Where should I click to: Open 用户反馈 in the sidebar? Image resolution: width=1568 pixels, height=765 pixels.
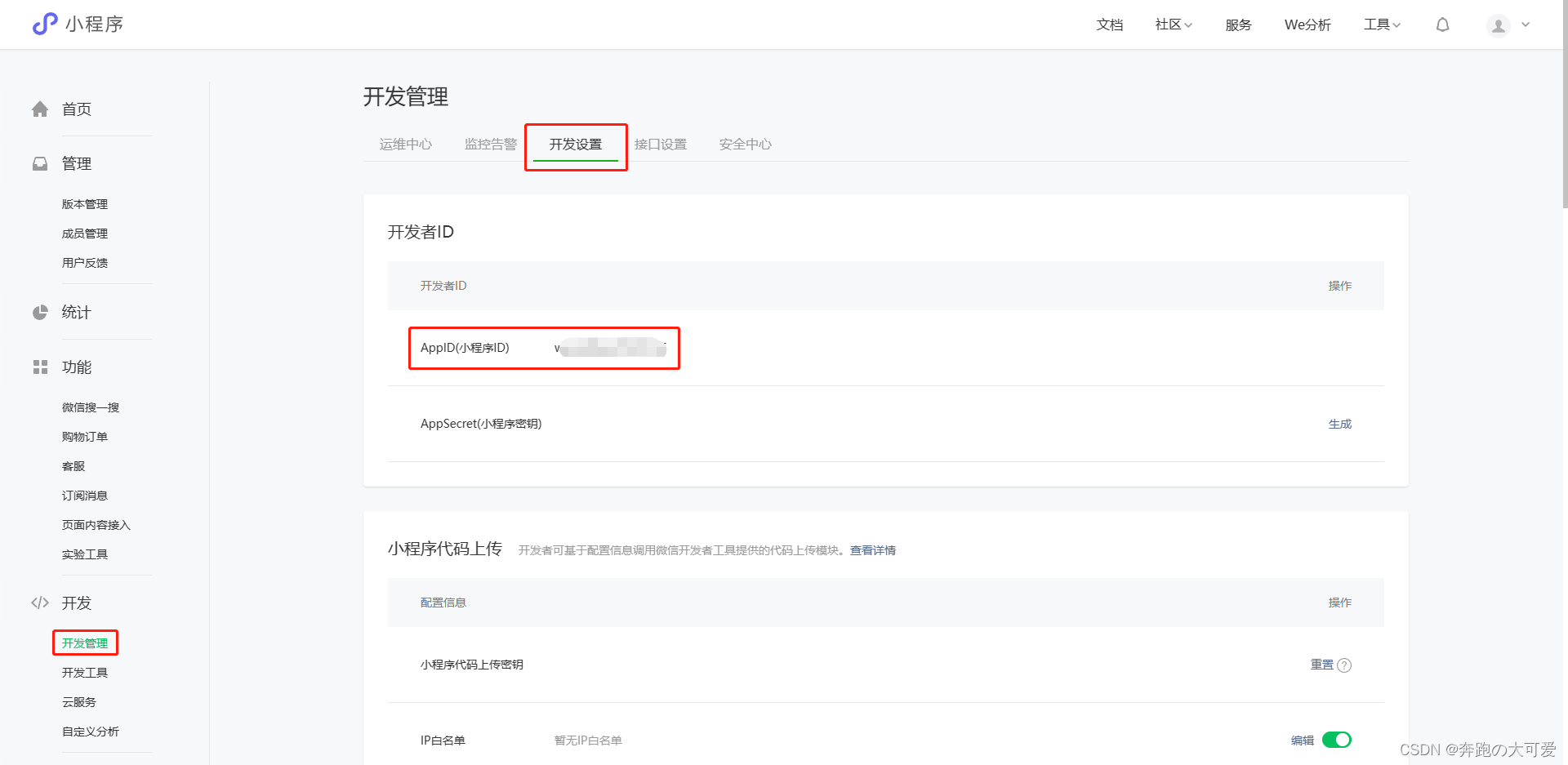pos(85,263)
